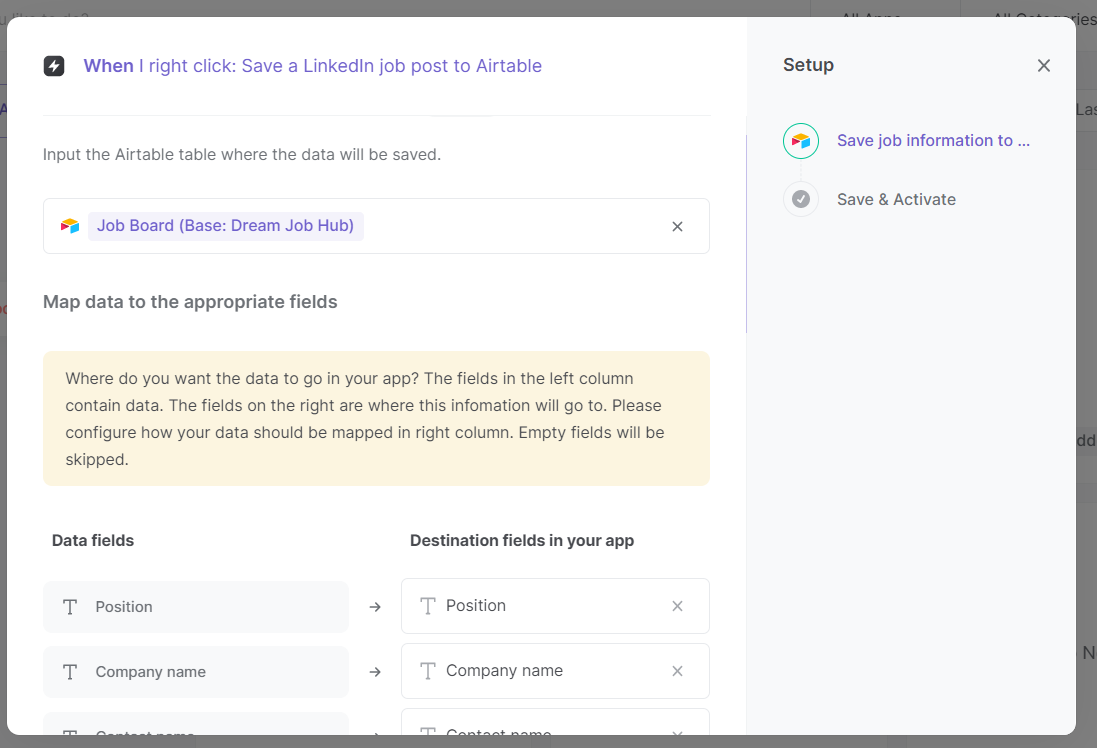
Task: Click the arrow between Company name fields
Action: [x=375, y=672]
